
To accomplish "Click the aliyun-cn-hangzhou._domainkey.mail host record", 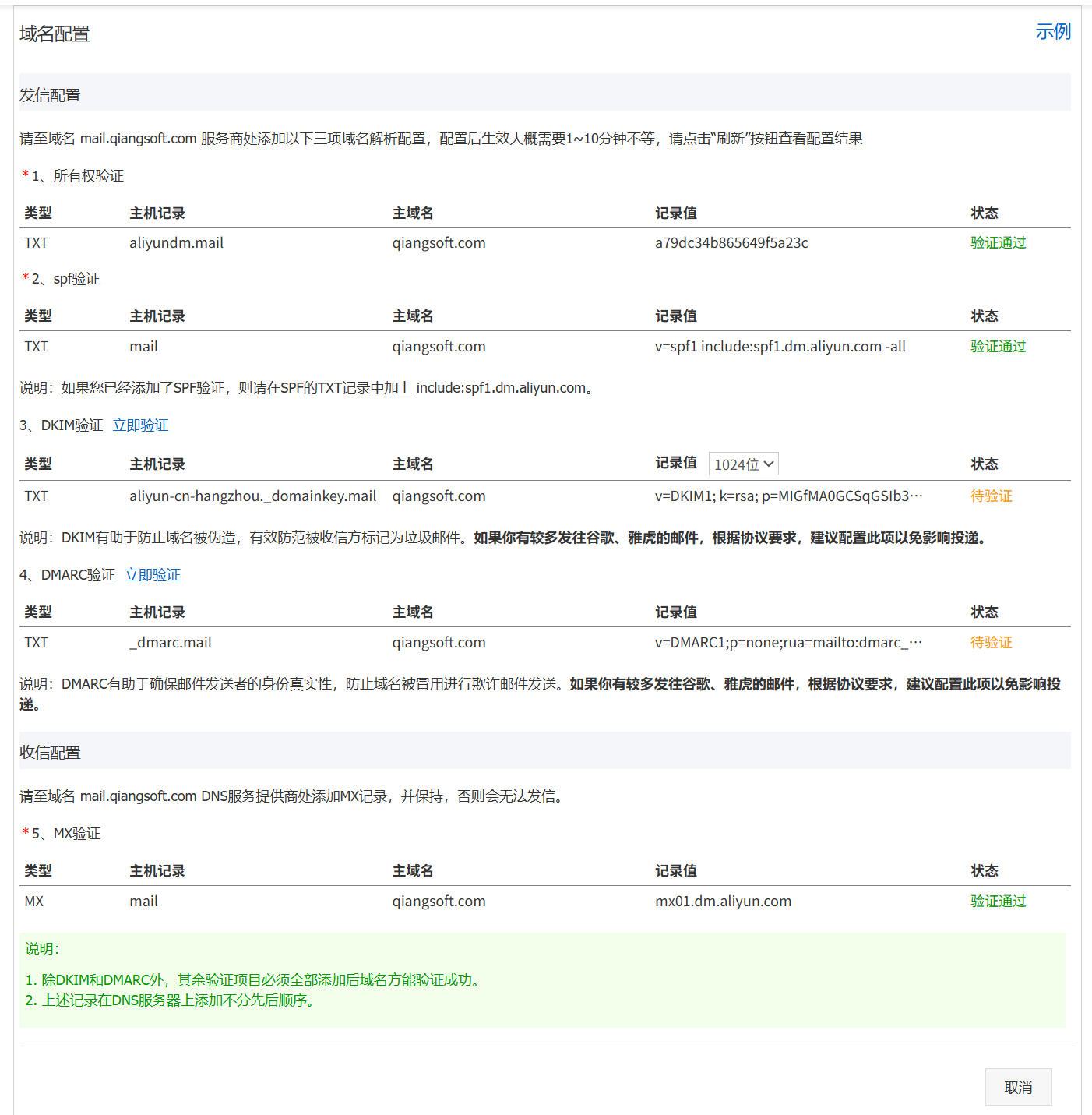I will [x=252, y=496].
